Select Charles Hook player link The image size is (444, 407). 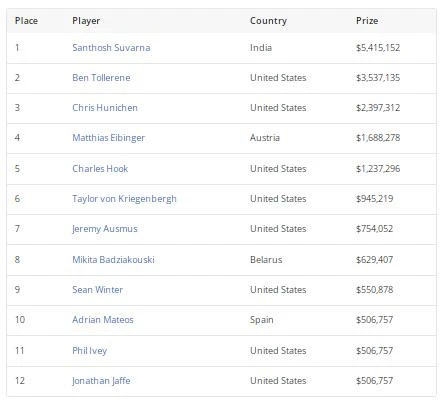100,169
